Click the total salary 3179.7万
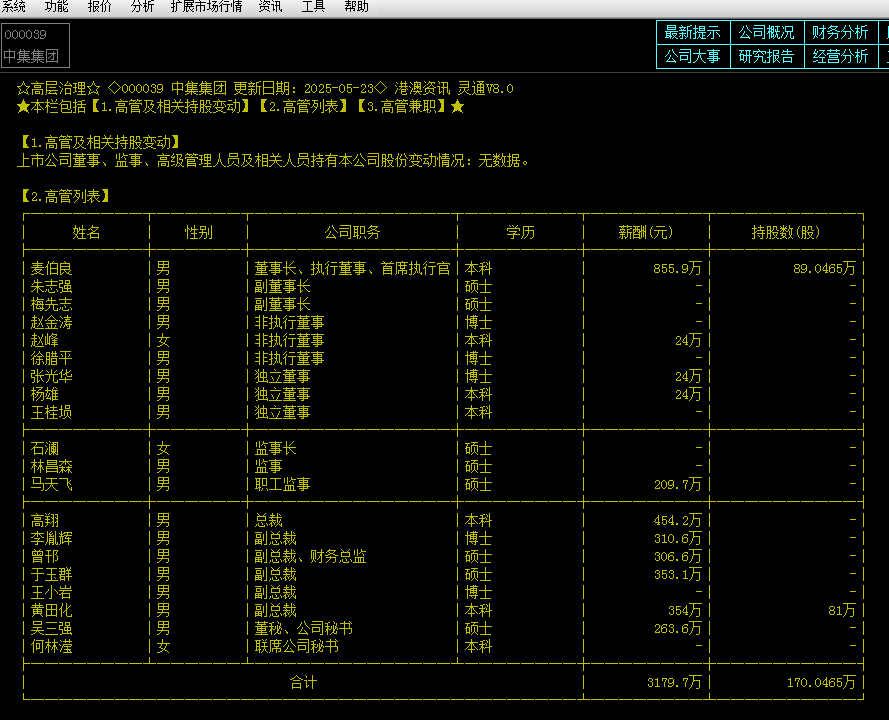The height and width of the screenshot is (720, 889). pyautogui.click(x=674, y=683)
